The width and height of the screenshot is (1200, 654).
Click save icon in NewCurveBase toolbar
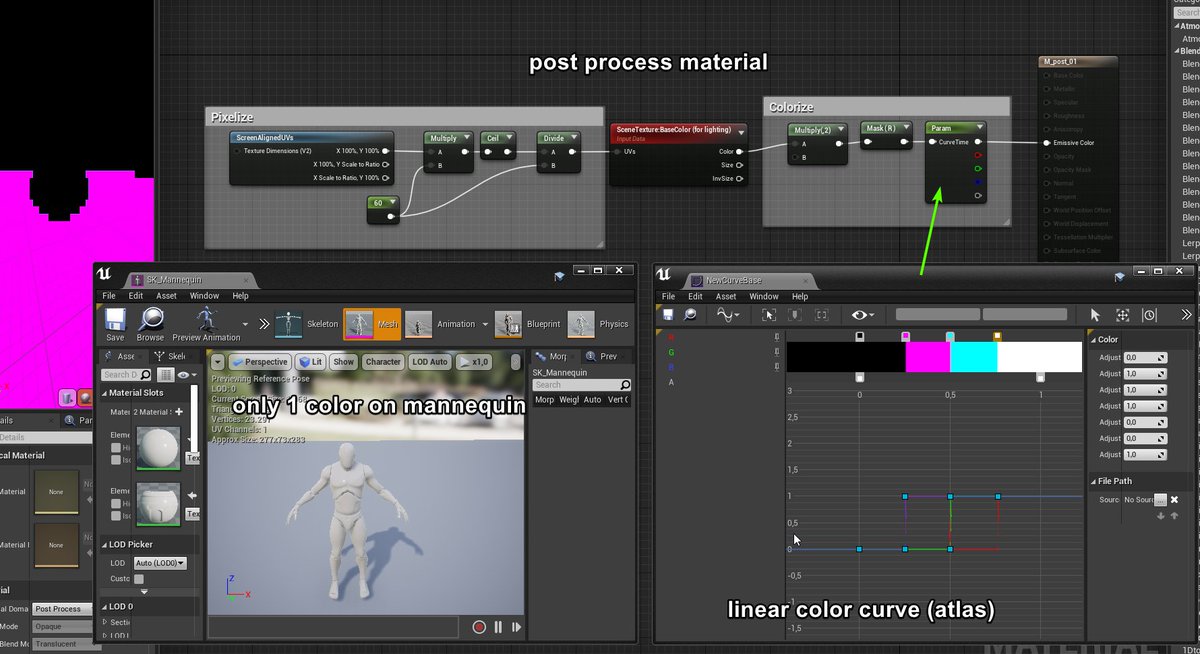click(668, 314)
